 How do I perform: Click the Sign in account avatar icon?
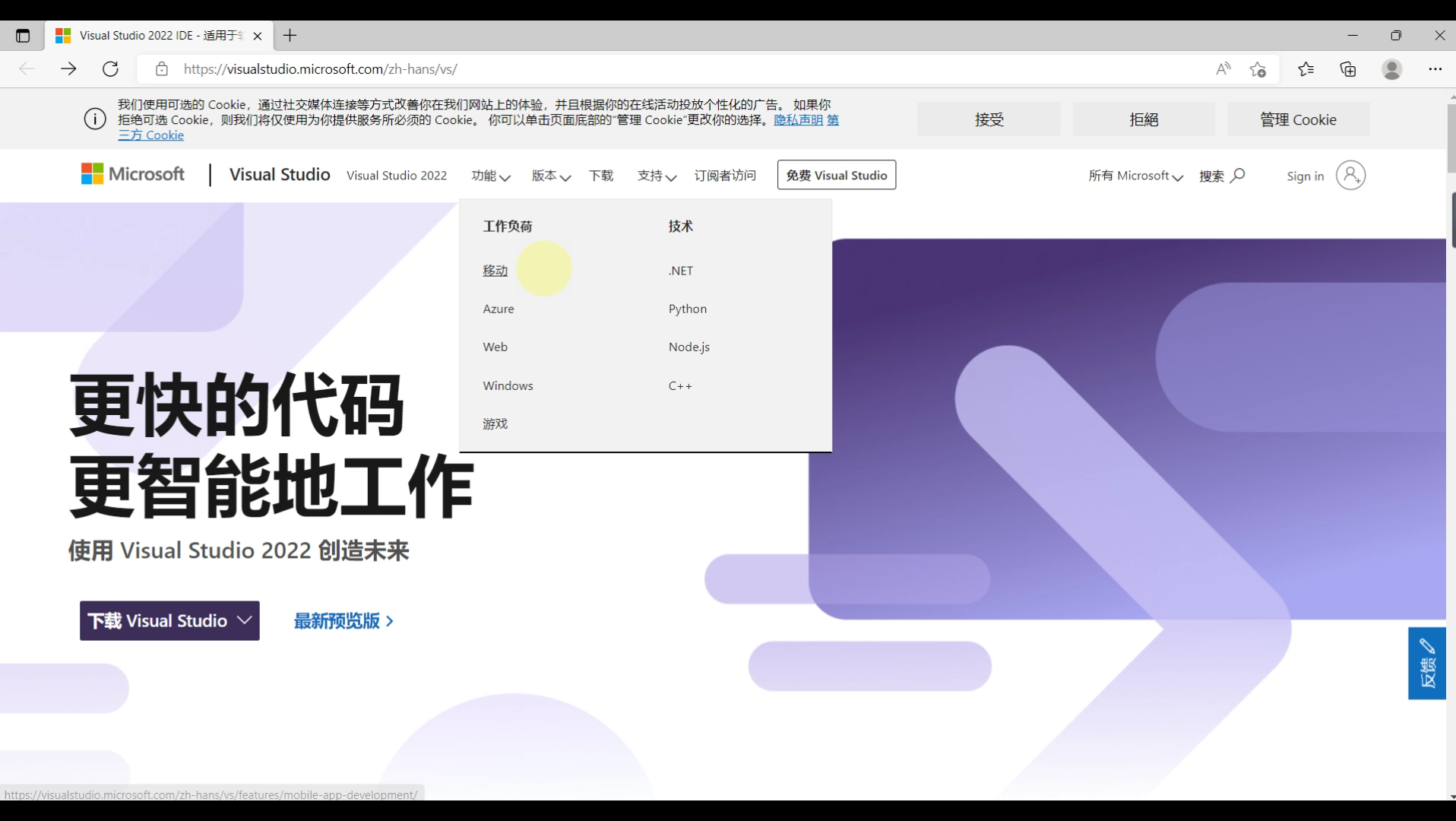click(x=1350, y=175)
